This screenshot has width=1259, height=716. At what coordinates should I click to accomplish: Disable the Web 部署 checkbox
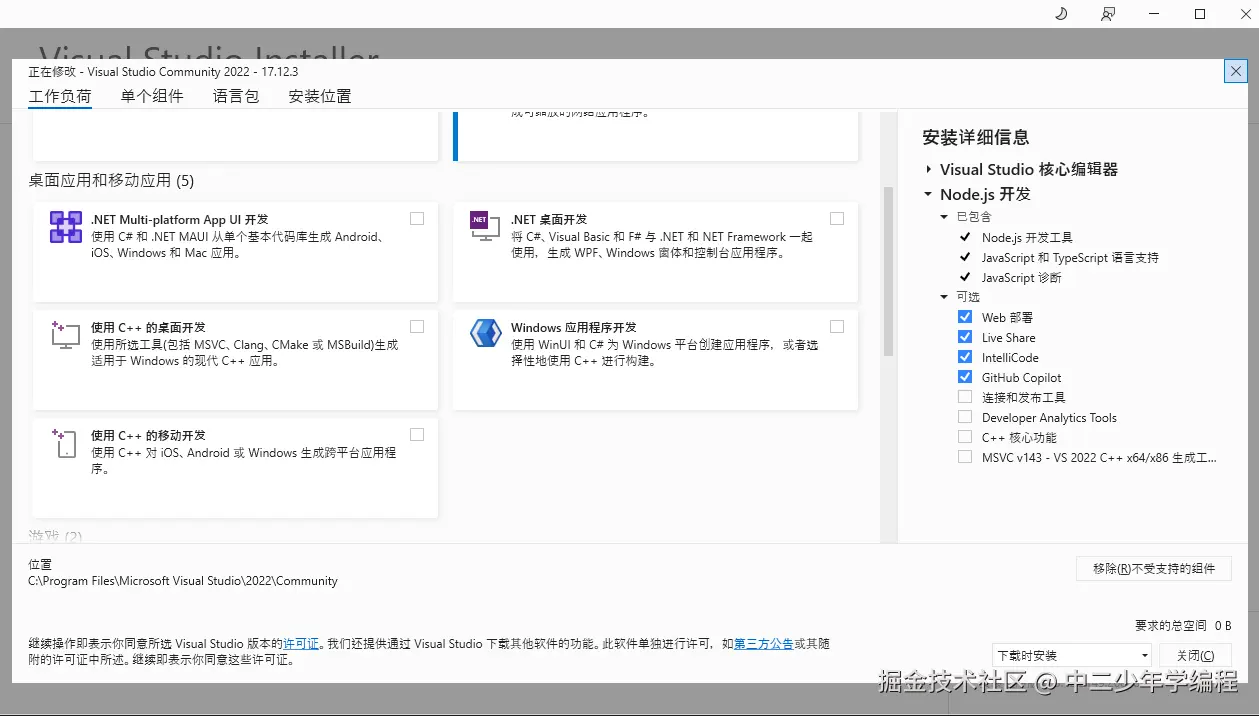coord(965,317)
